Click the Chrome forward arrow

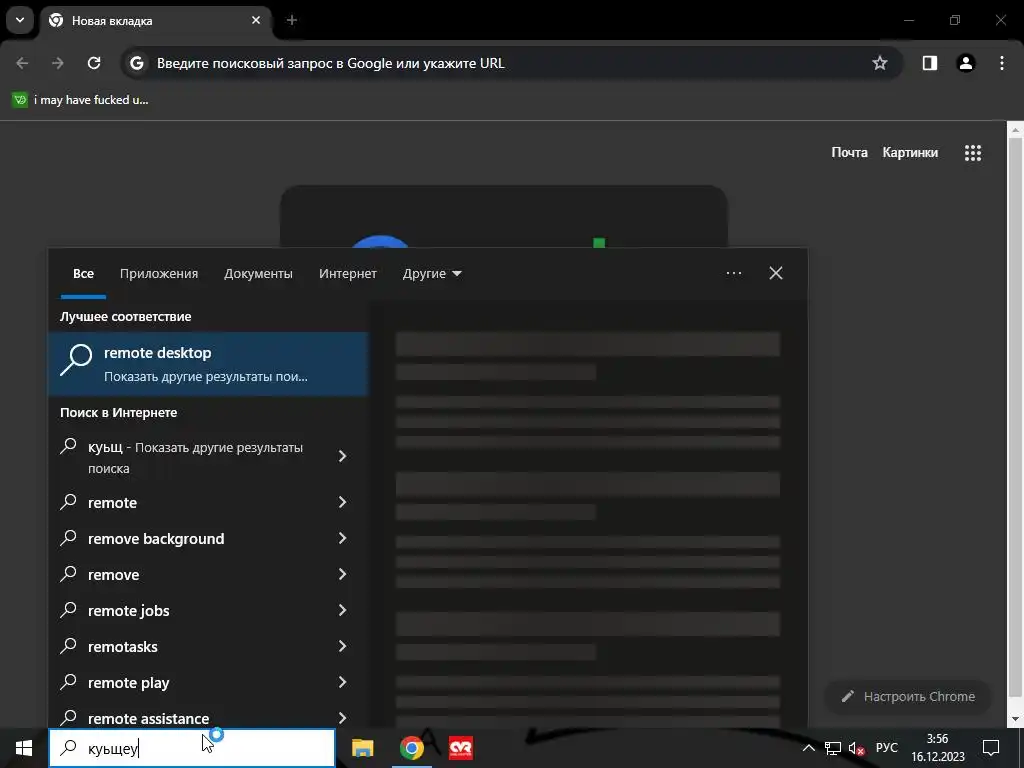click(x=58, y=63)
